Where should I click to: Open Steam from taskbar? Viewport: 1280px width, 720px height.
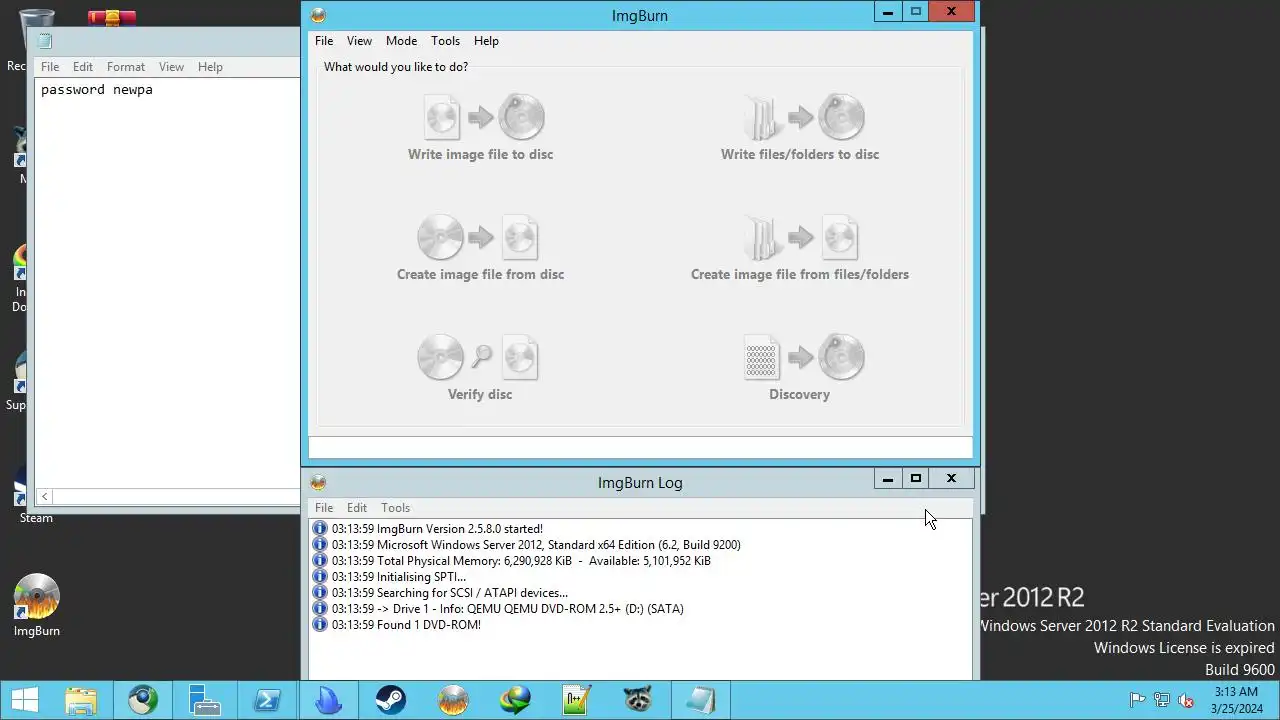tap(391, 700)
